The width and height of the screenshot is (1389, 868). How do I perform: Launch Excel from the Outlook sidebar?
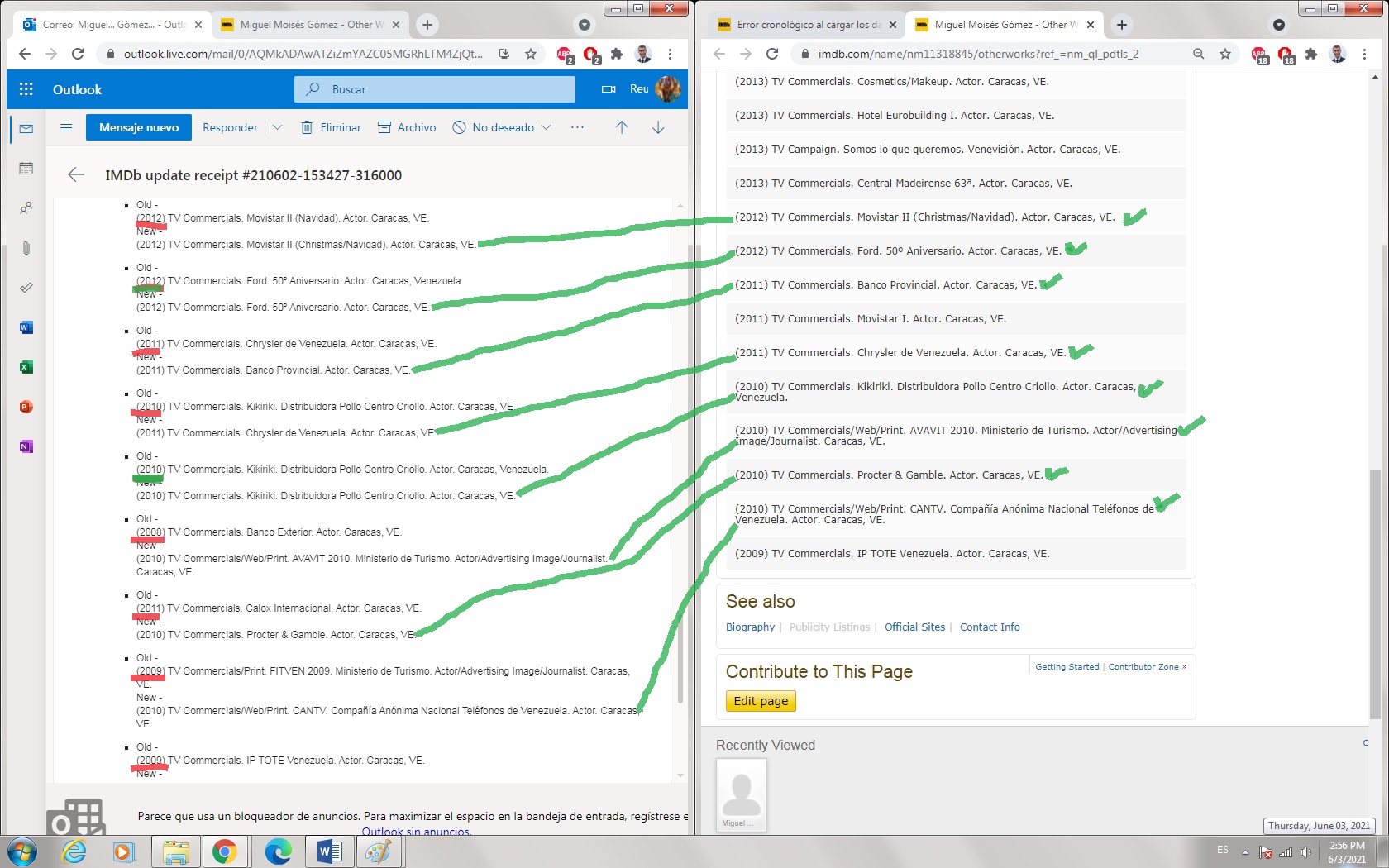(x=26, y=367)
